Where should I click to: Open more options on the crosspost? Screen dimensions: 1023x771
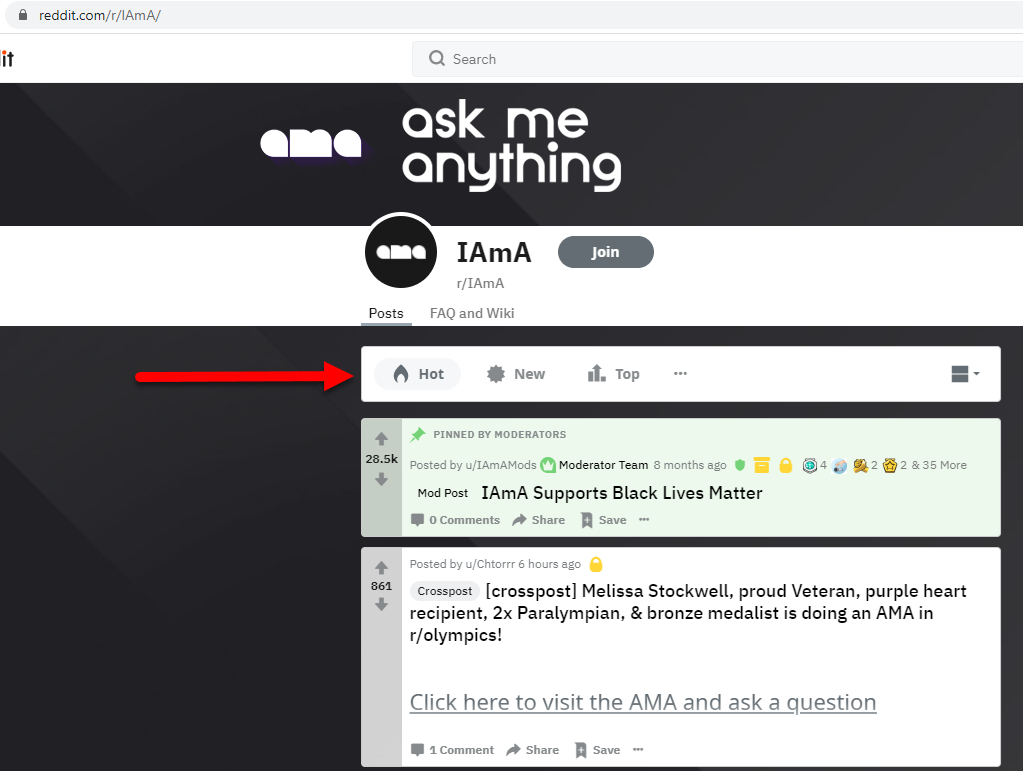[x=638, y=750]
